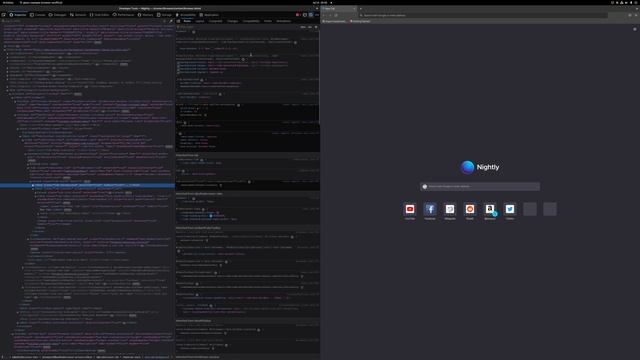Open the Performance panel tab
This screenshot has width=640, height=360.
[123, 15]
